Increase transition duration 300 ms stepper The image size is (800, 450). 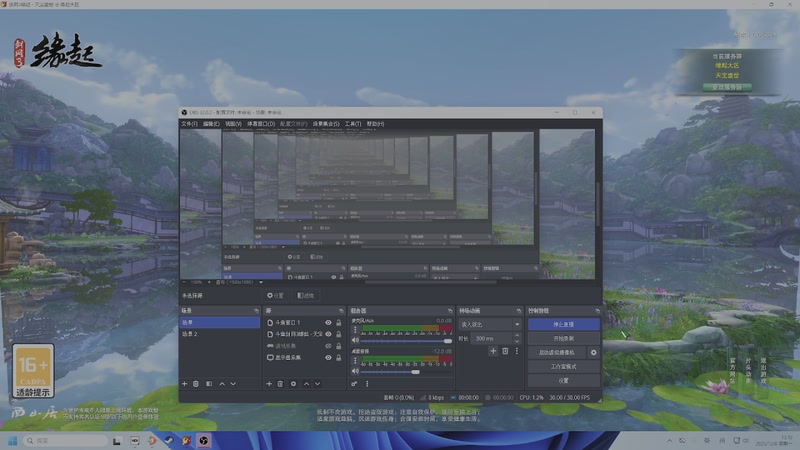tap(517, 336)
